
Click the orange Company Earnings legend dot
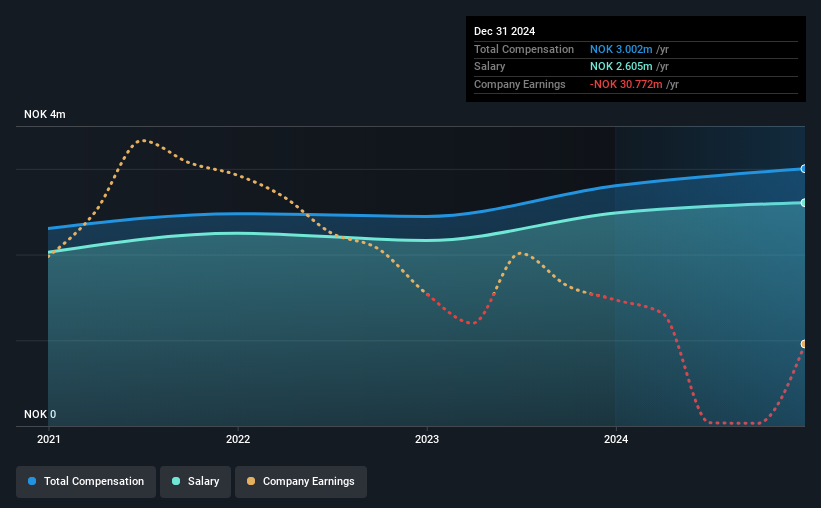pos(251,481)
